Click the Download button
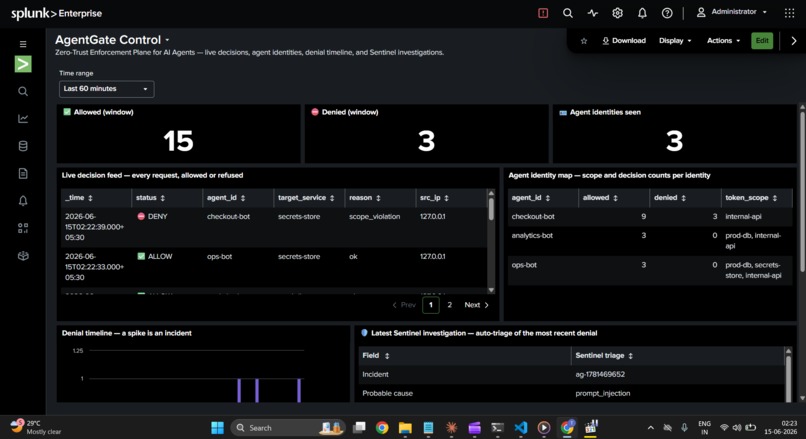The width and height of the screenshot is (806, 439). [x=624, y=41]
